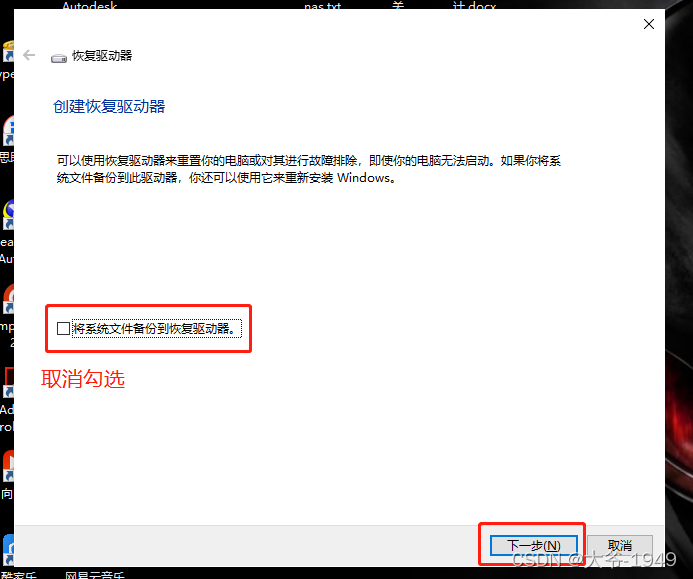693x579 pixels.
Task: Click the 取消 button
Action: 620,545
